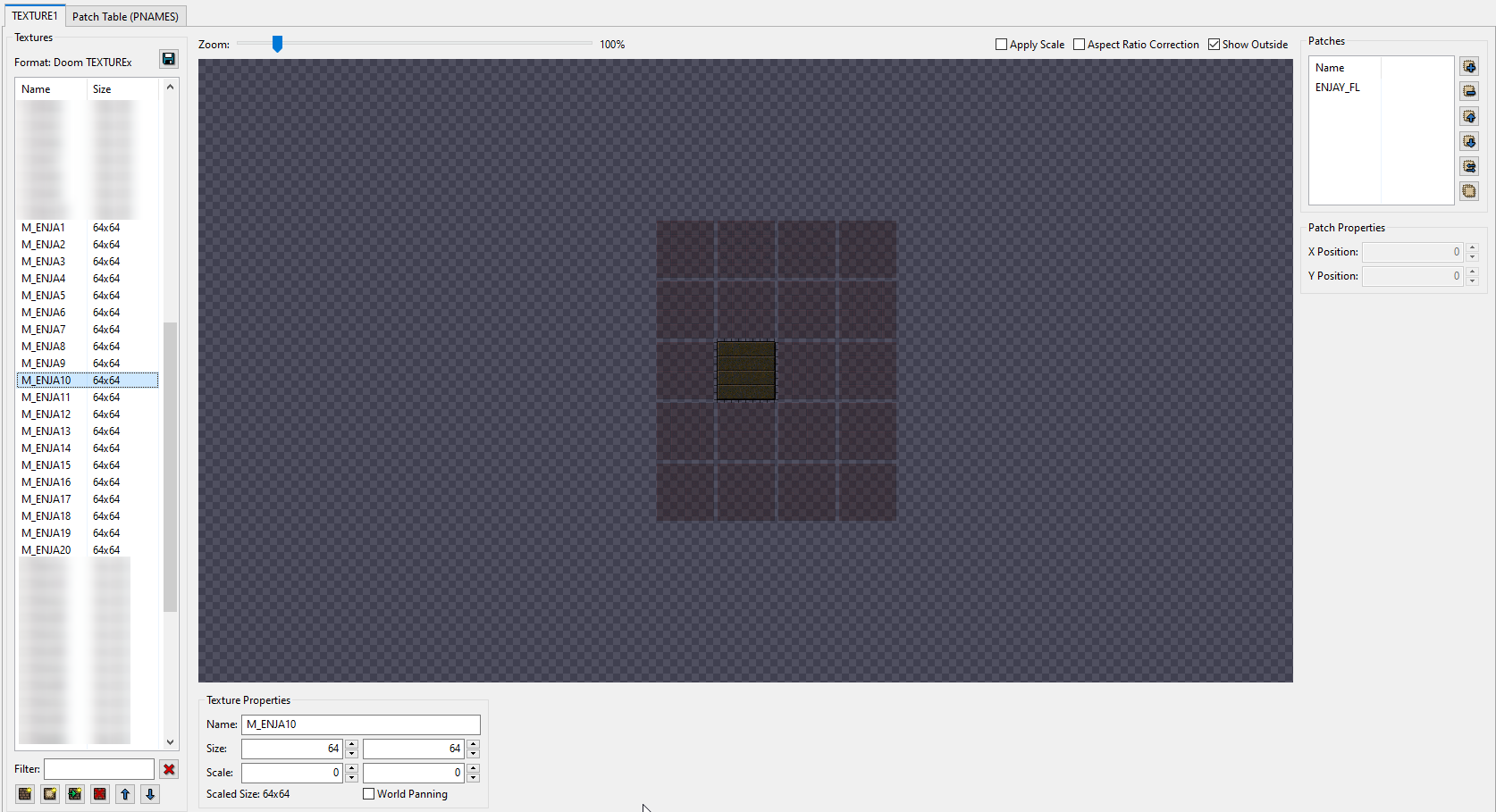Select the M_ENJA15 texture
Screen dimensions: 1496x812
pyautogui.click(x=46, y=465)
